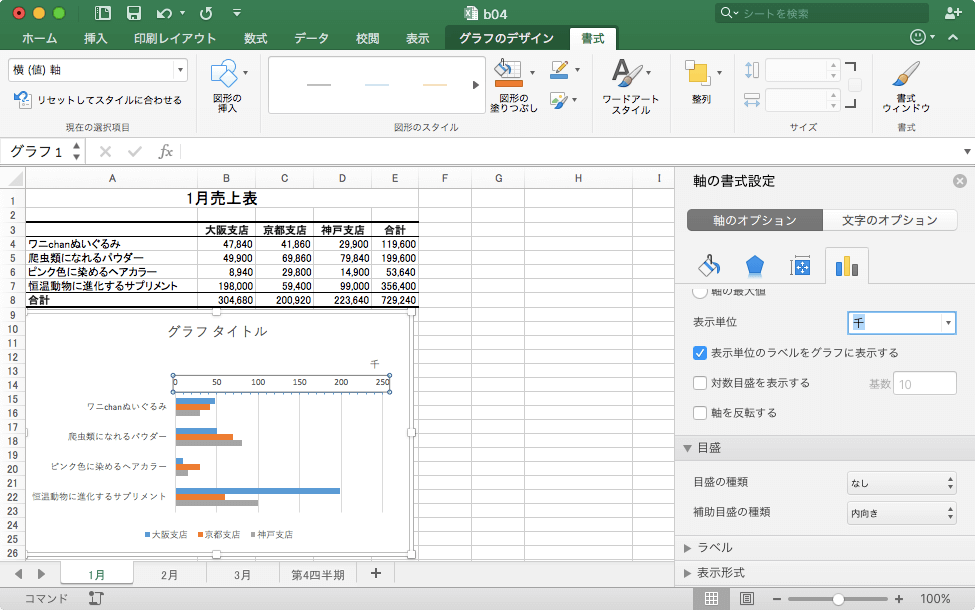The height and width of the screenshot is (610, 975).
Task: Click the name box stepper arrows
Action: click(x=76, y=151)
